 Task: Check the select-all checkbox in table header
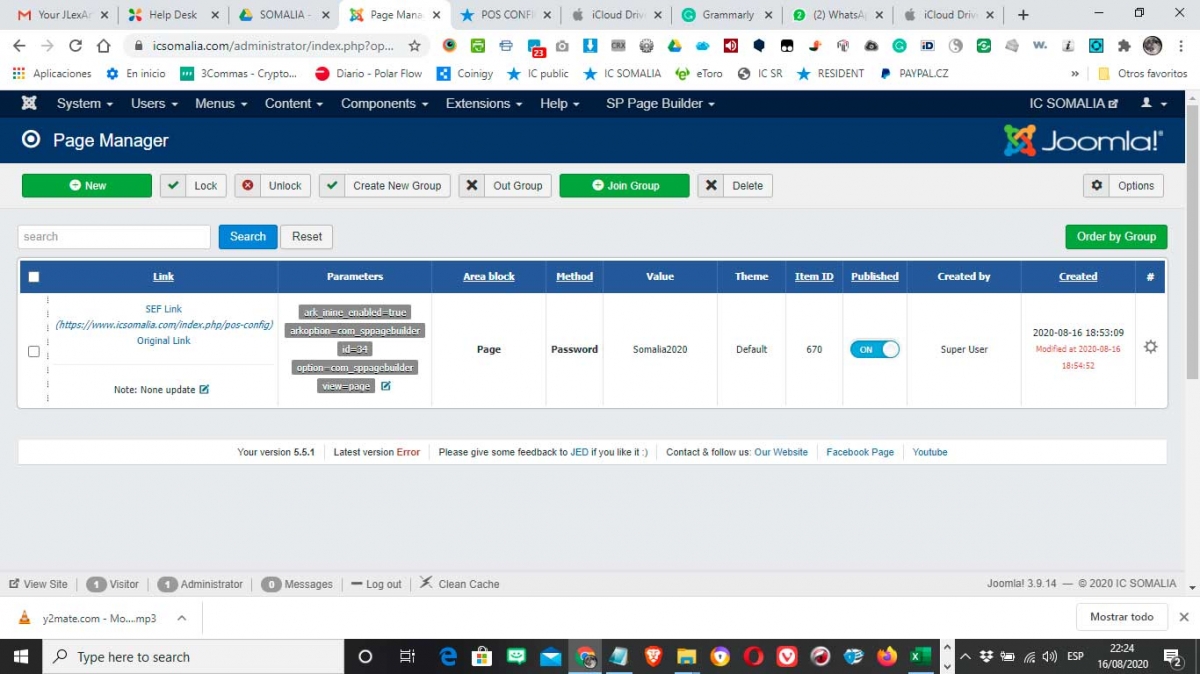tap(34, 277)
